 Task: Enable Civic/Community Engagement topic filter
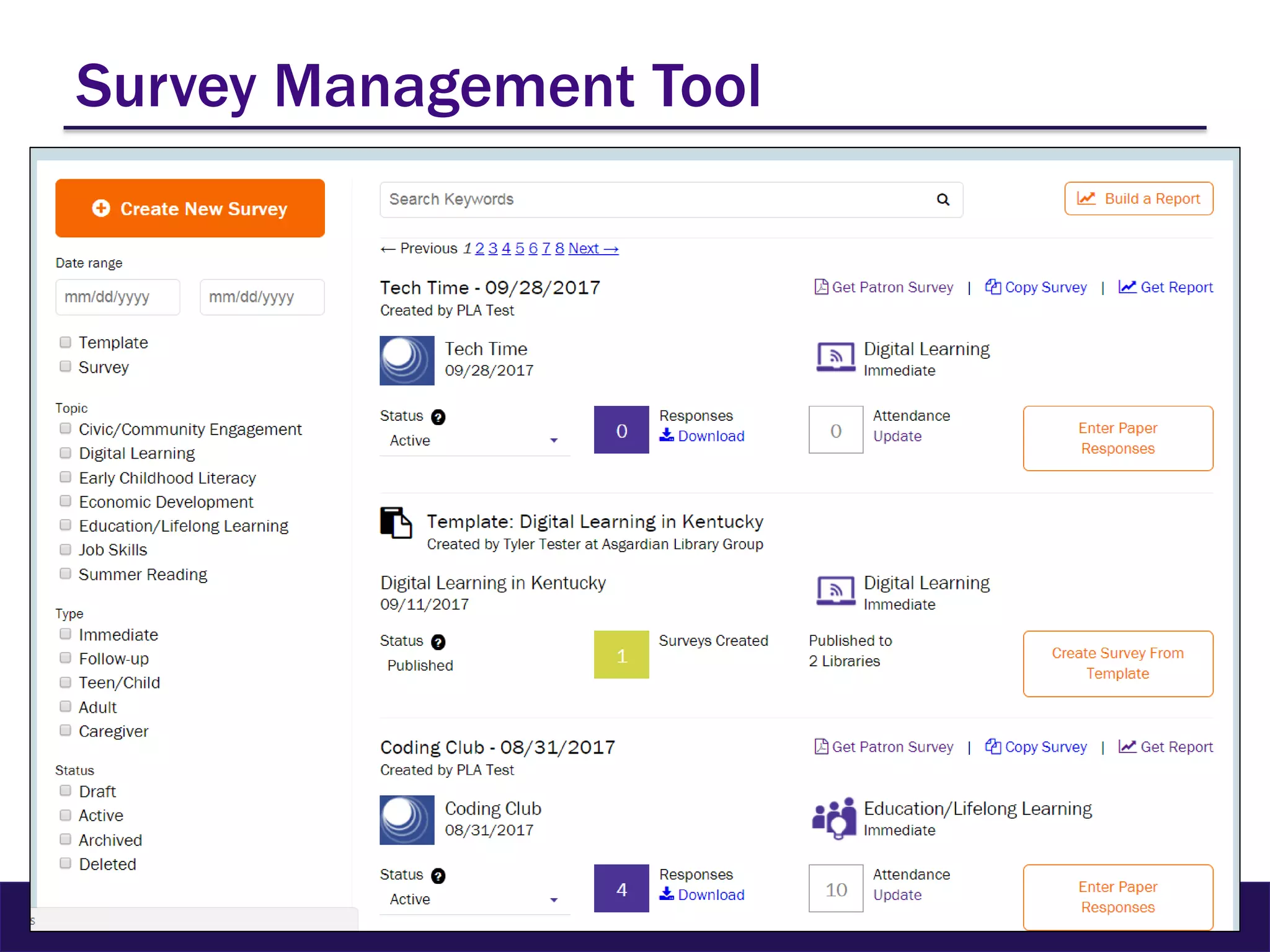tap(65, 428)
